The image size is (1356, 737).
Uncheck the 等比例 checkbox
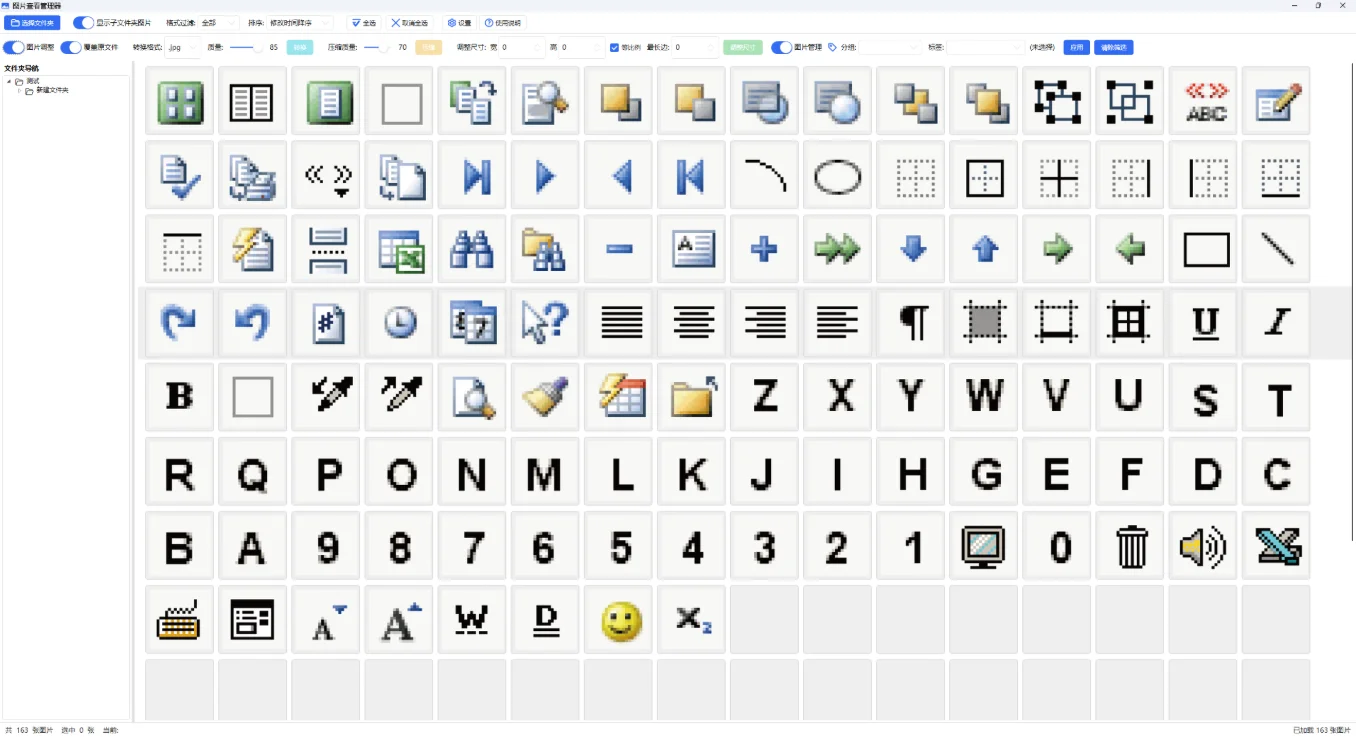coord(614,47)
